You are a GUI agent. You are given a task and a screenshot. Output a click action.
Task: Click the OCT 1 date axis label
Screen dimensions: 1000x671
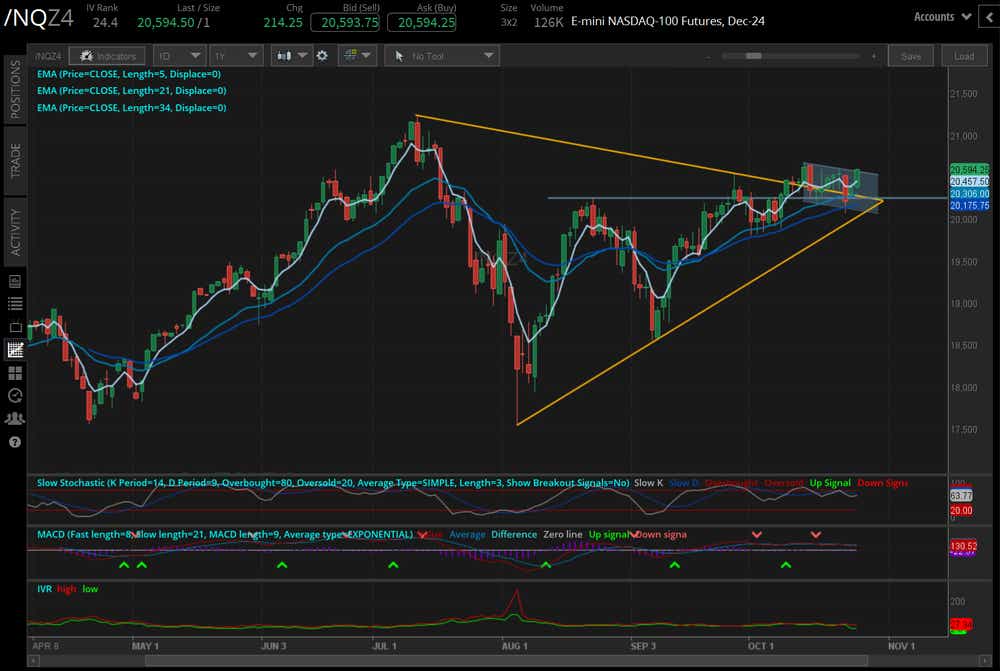click(x=760, y=646)
